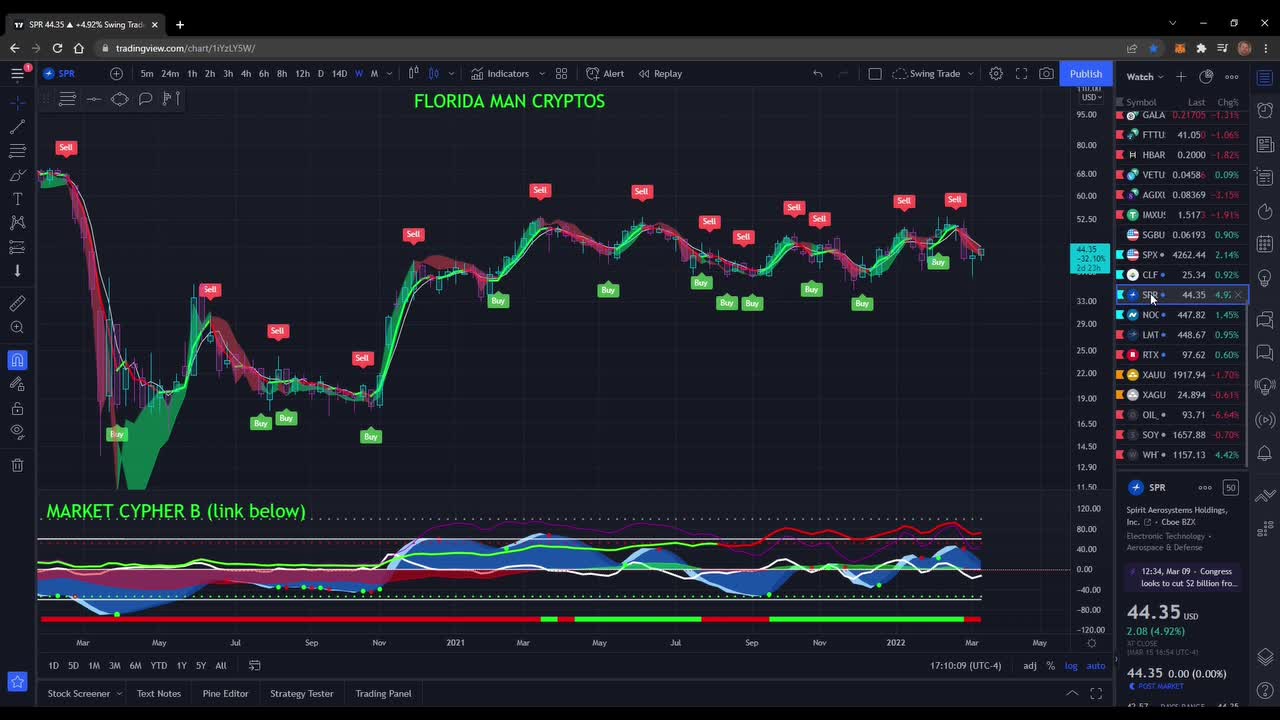Toggle magnet mode in left toolbar

point(17,360)
